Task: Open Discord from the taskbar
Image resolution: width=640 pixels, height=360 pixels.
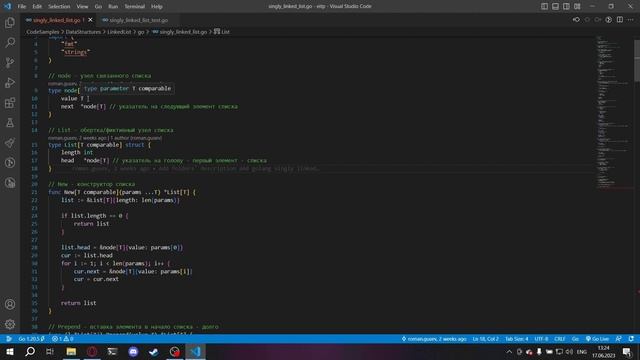Action: (x=133, y=351)
